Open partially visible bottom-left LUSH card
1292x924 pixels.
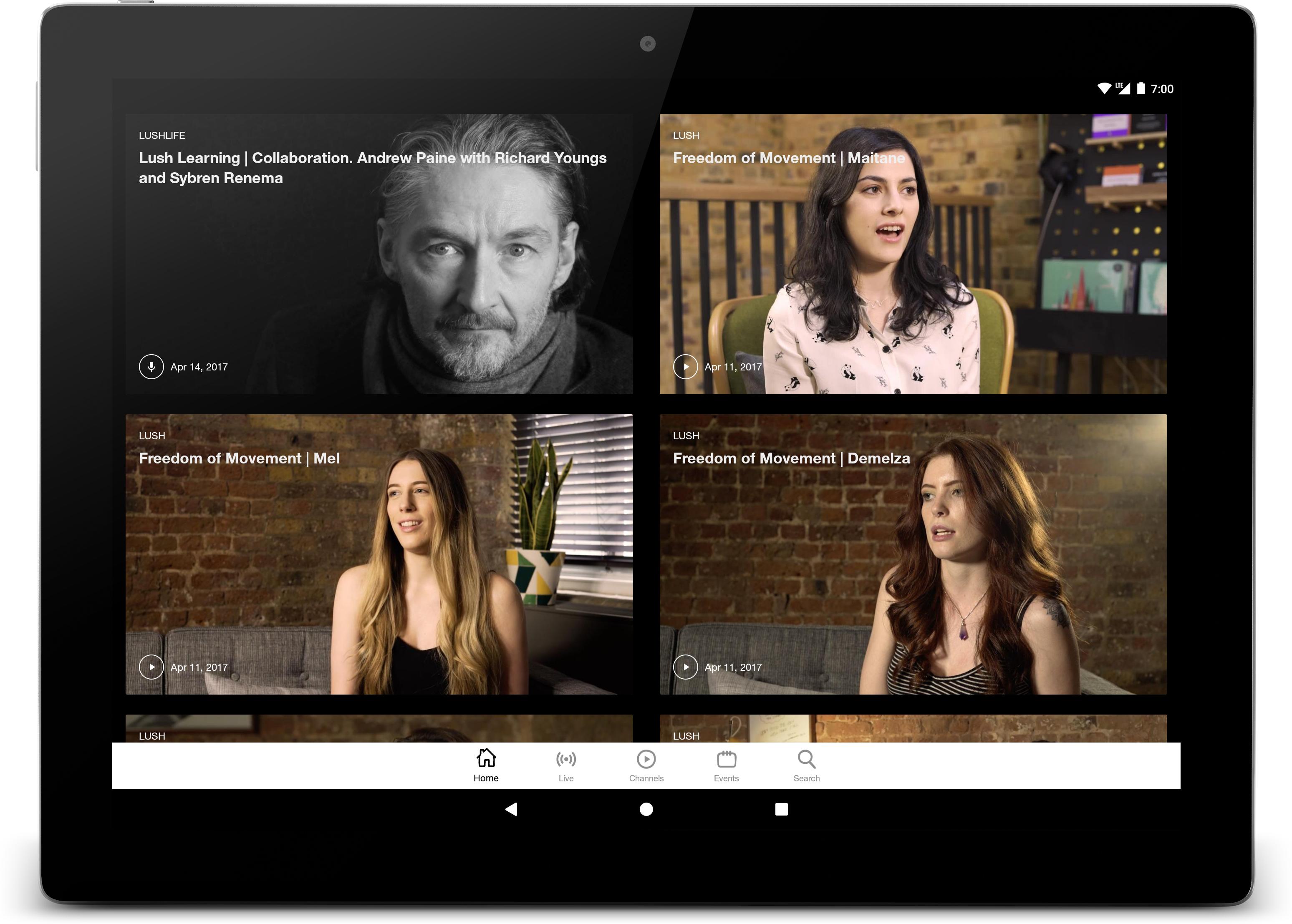click(x=379, y=728)
